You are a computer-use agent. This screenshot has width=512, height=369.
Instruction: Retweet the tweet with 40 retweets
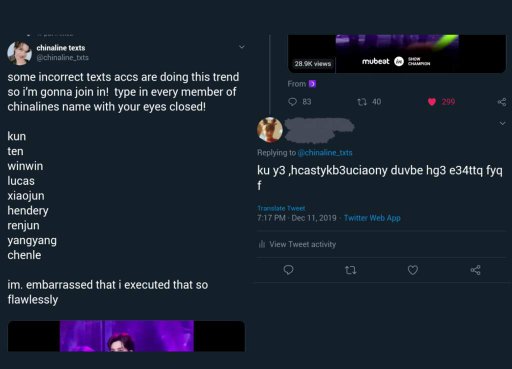pos(362,102)
